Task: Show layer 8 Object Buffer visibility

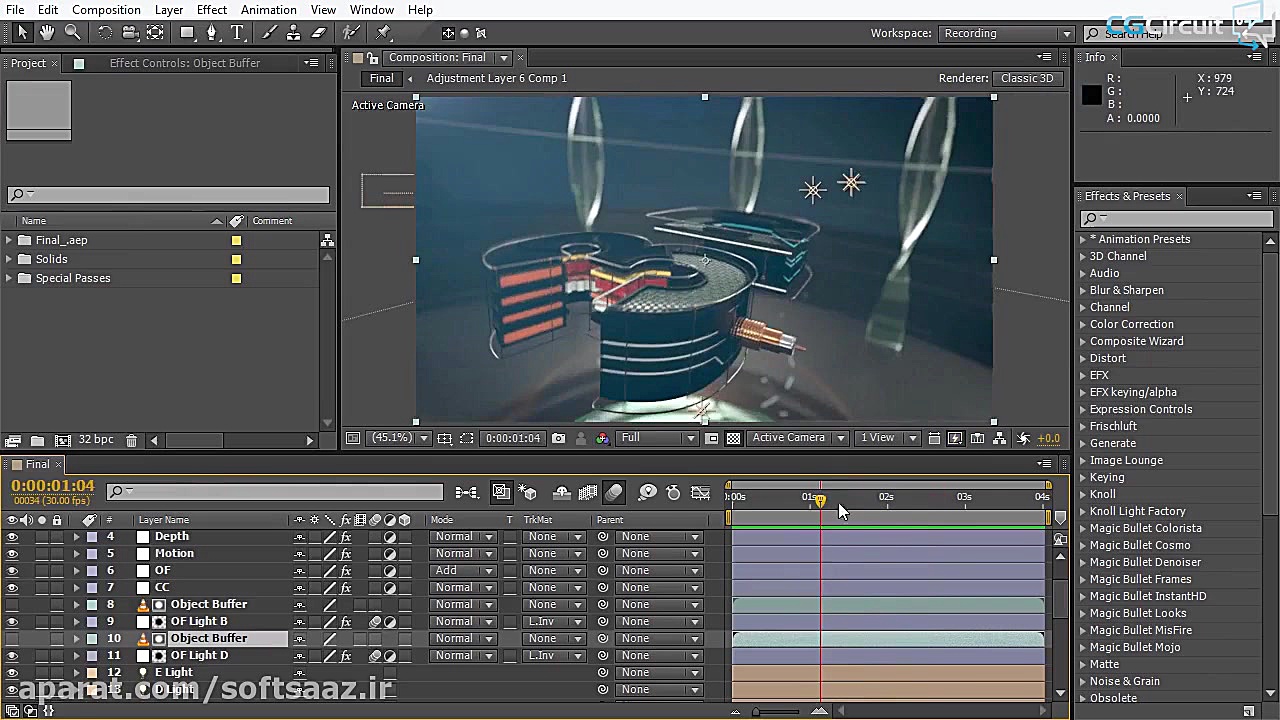Action: pyautogui.click(x=12, y=605)
